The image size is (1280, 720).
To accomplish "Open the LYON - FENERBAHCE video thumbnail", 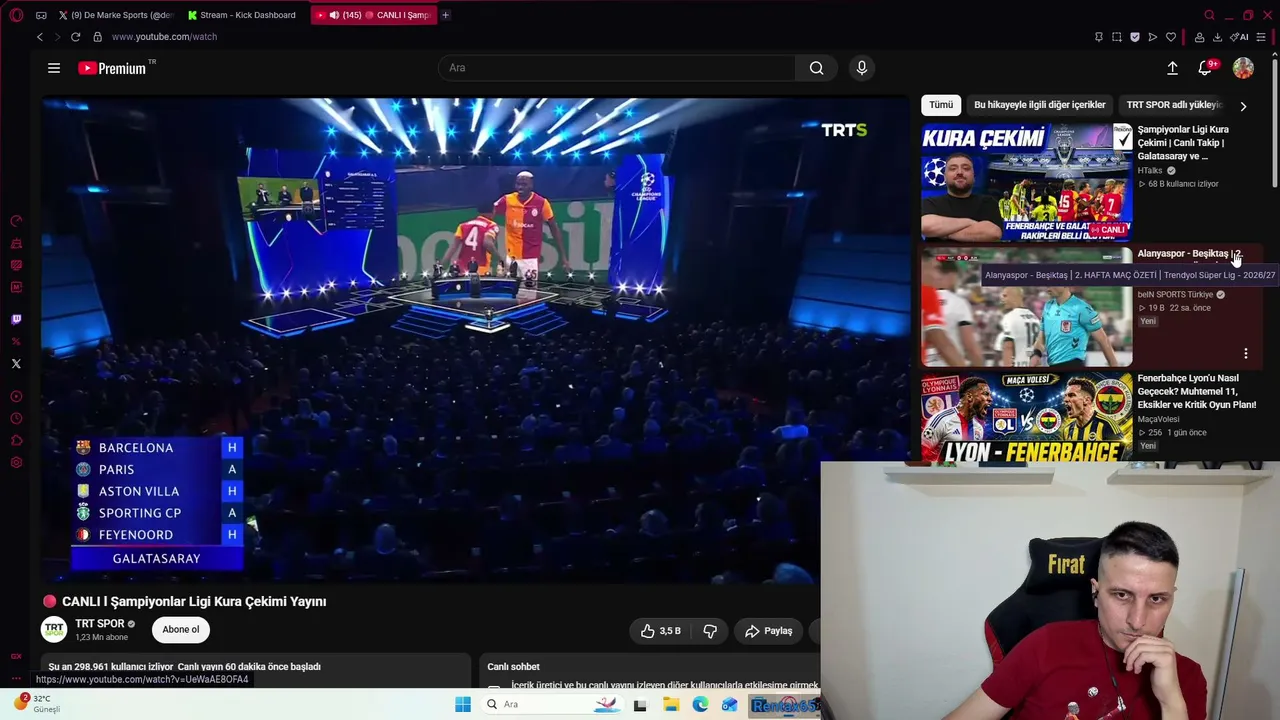I will [1027, 418].
